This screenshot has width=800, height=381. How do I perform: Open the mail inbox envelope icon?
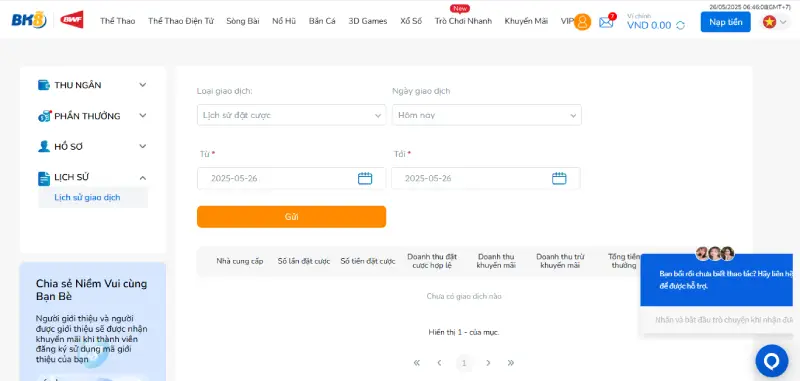coord(606,22)
